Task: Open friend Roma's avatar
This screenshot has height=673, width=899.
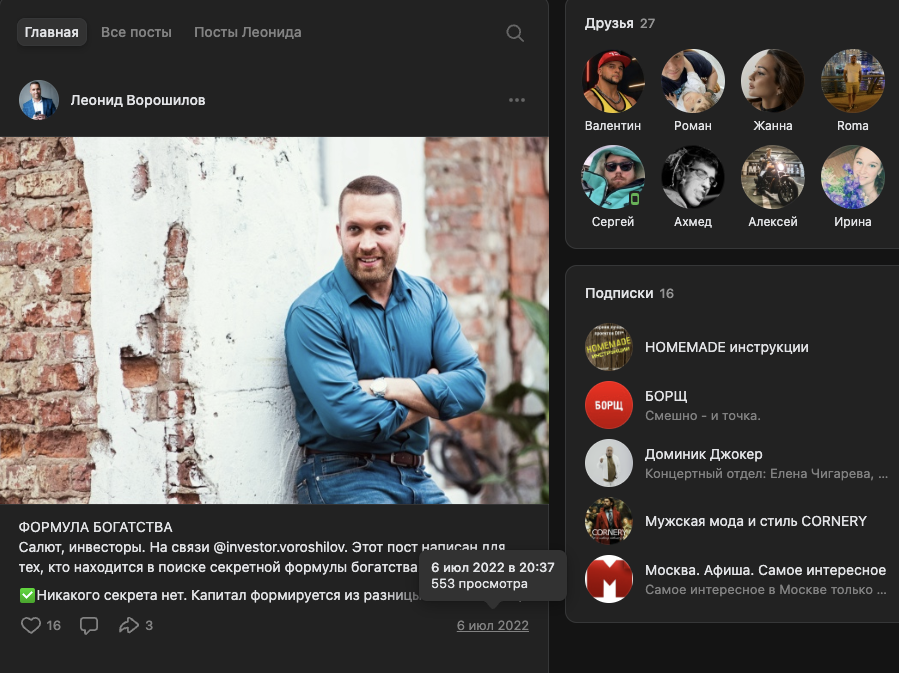Action: (x=853, y=81)
